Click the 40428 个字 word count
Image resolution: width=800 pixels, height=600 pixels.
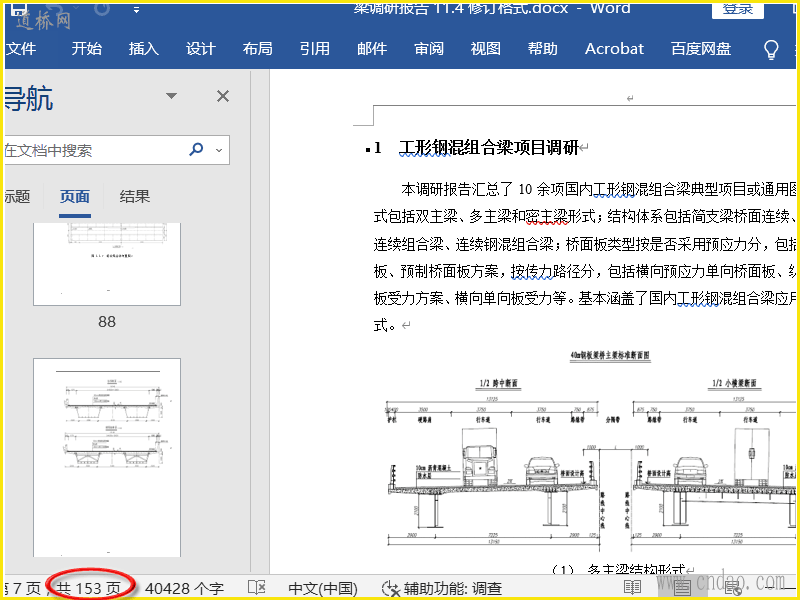click(184, 588)
